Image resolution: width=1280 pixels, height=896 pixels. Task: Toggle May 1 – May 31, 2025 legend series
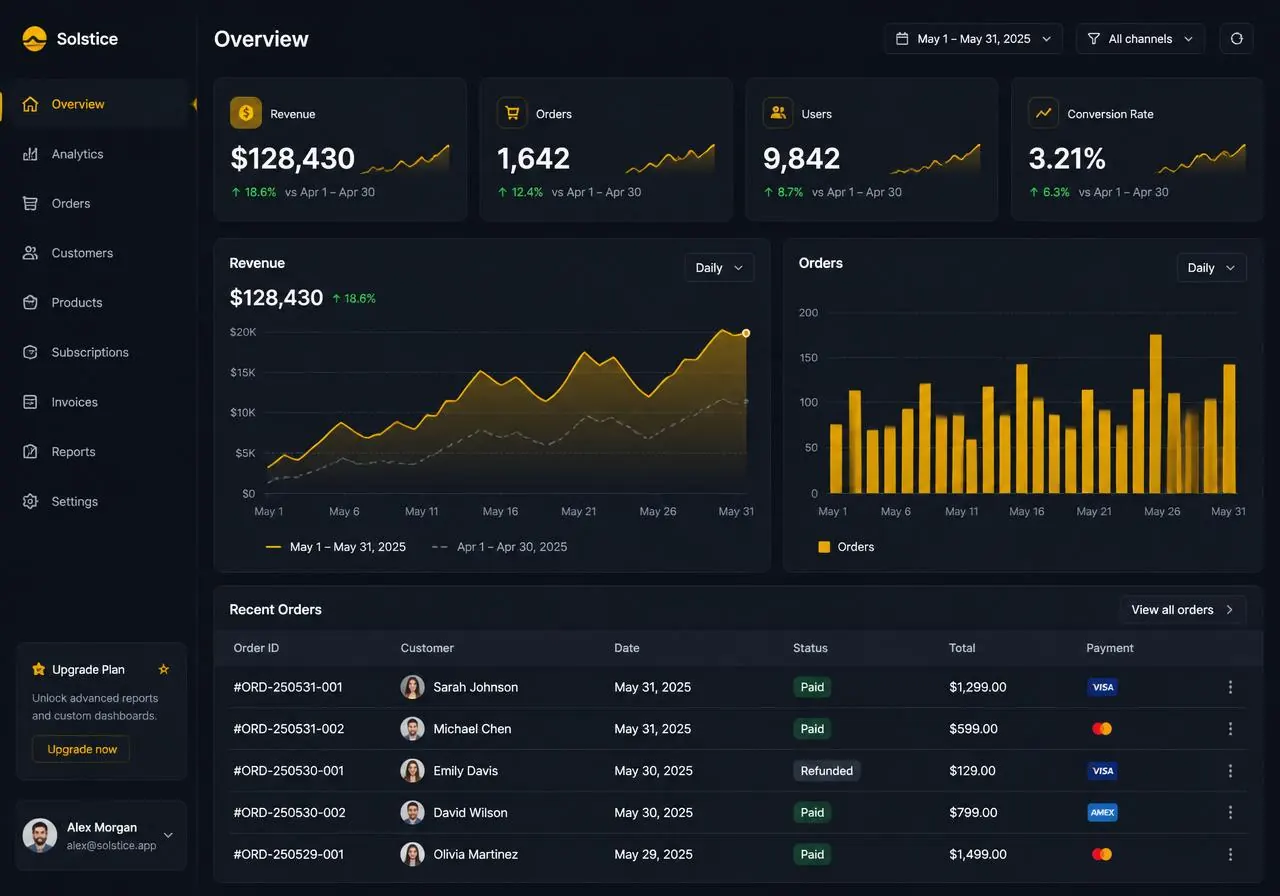(336, 547)
